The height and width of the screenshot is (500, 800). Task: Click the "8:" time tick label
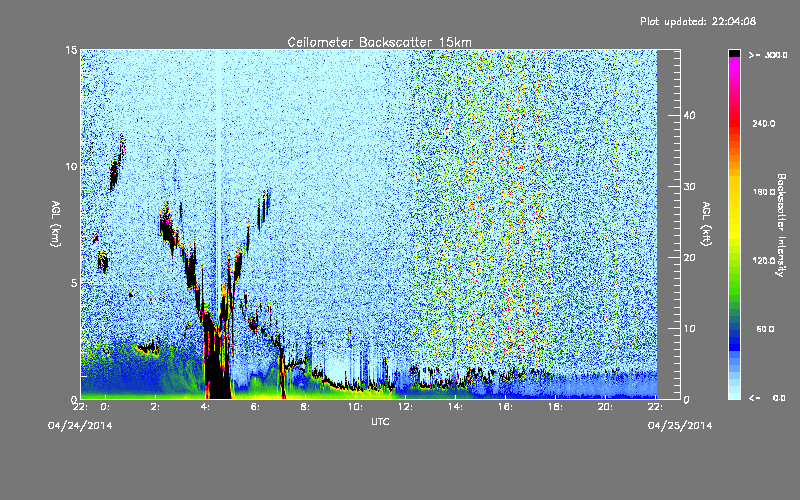click(x=305, y=407)
